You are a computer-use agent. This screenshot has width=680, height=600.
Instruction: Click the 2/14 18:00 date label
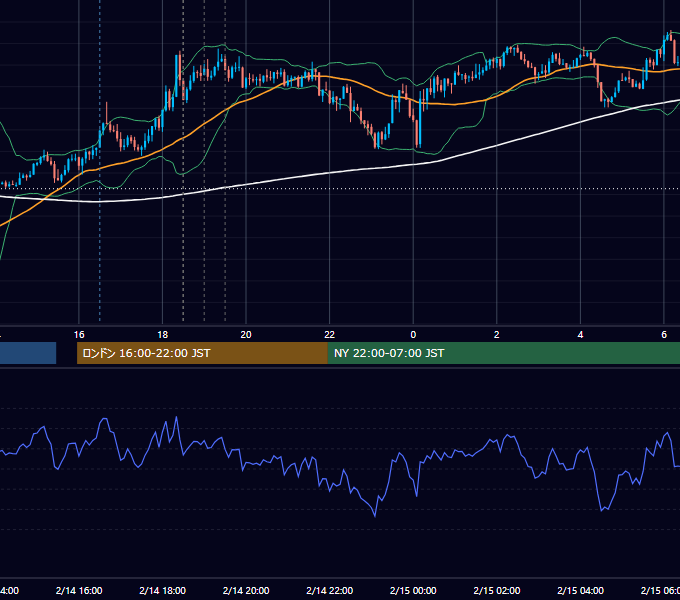click(x=163, y=590)
